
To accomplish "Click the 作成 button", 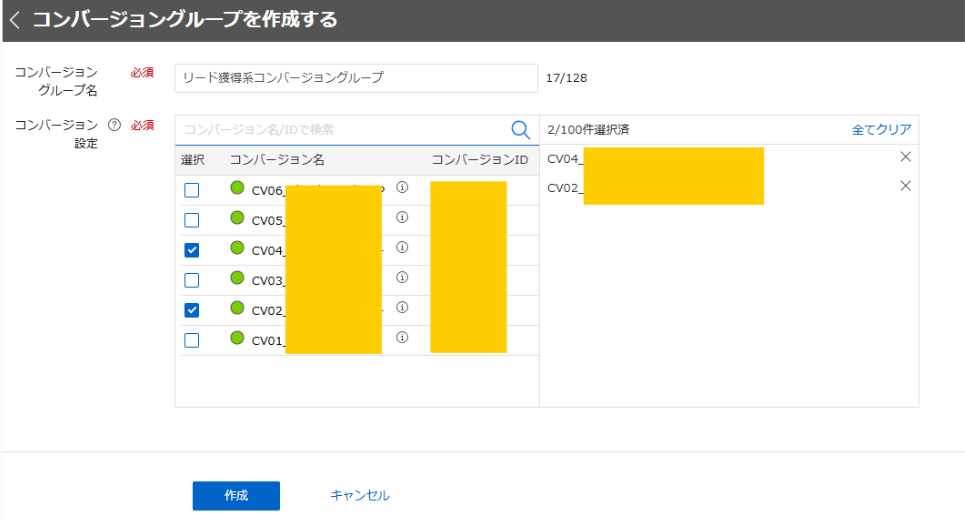I will [236, 496].
